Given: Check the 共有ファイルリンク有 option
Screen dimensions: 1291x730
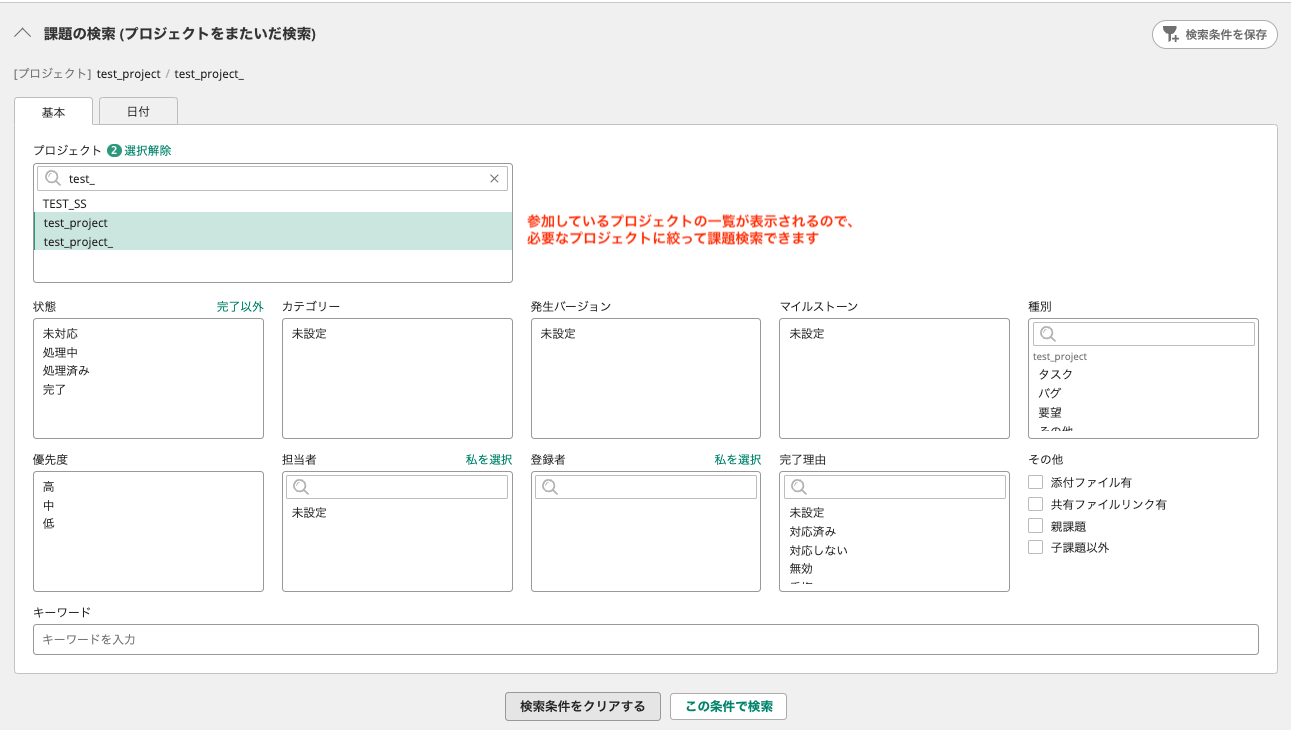Looking at the screenshot, I should click(x=1036, y=504).
